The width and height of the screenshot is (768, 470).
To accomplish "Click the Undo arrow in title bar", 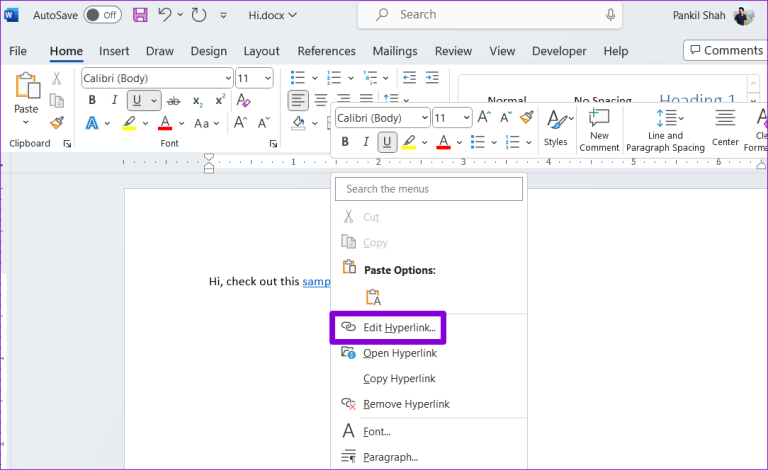I will pyautogui.click(x=165, y=15).
